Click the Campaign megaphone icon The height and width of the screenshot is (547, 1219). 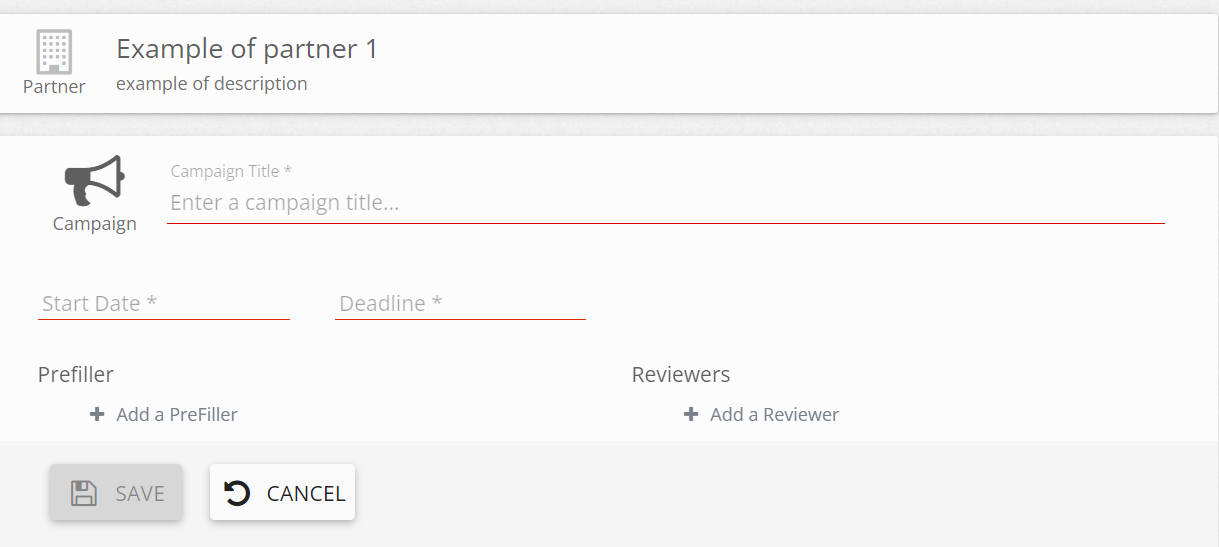pyautogui.click(x=94, y=181)
